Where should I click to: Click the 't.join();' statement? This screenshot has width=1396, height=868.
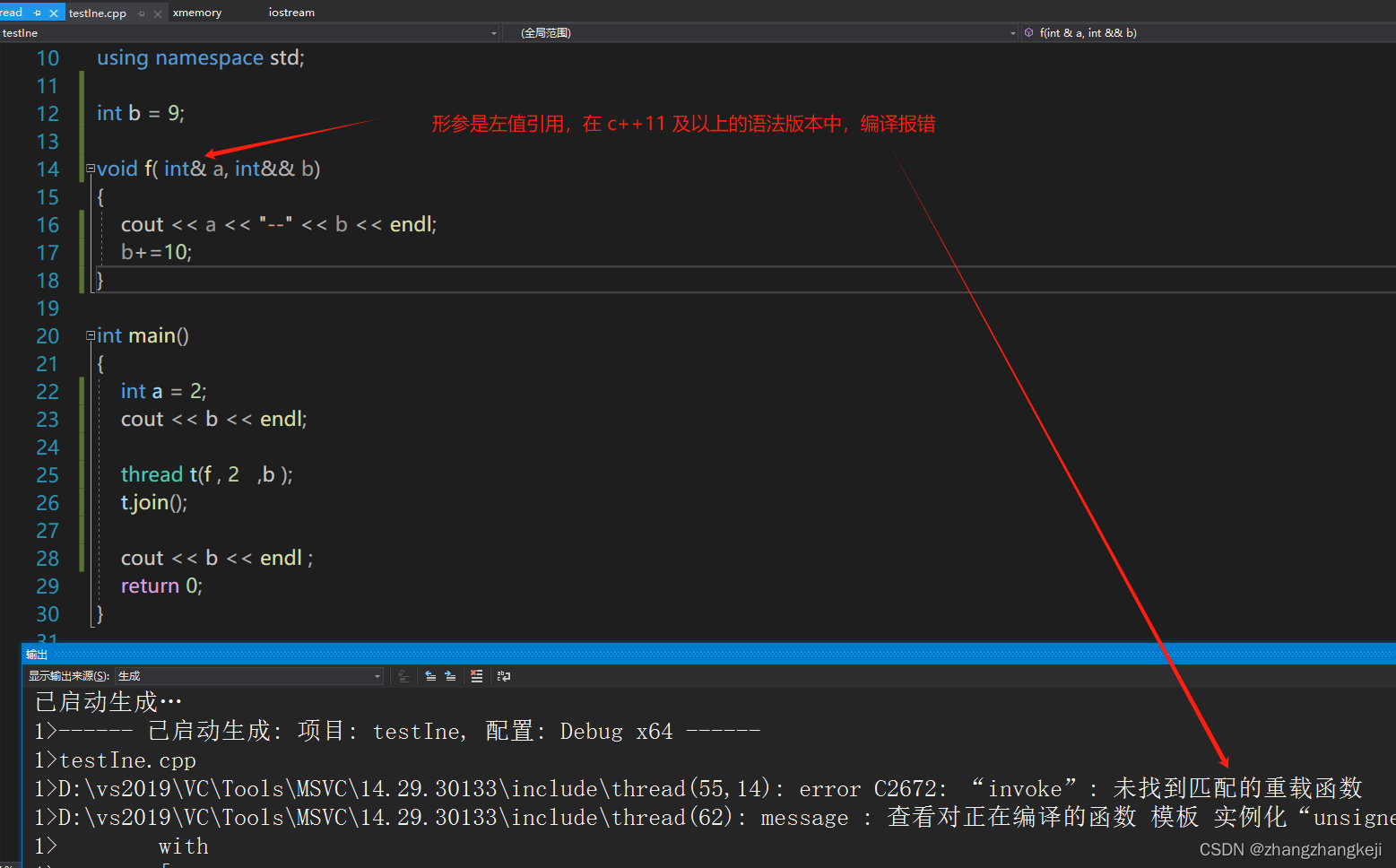coord(154,503)
